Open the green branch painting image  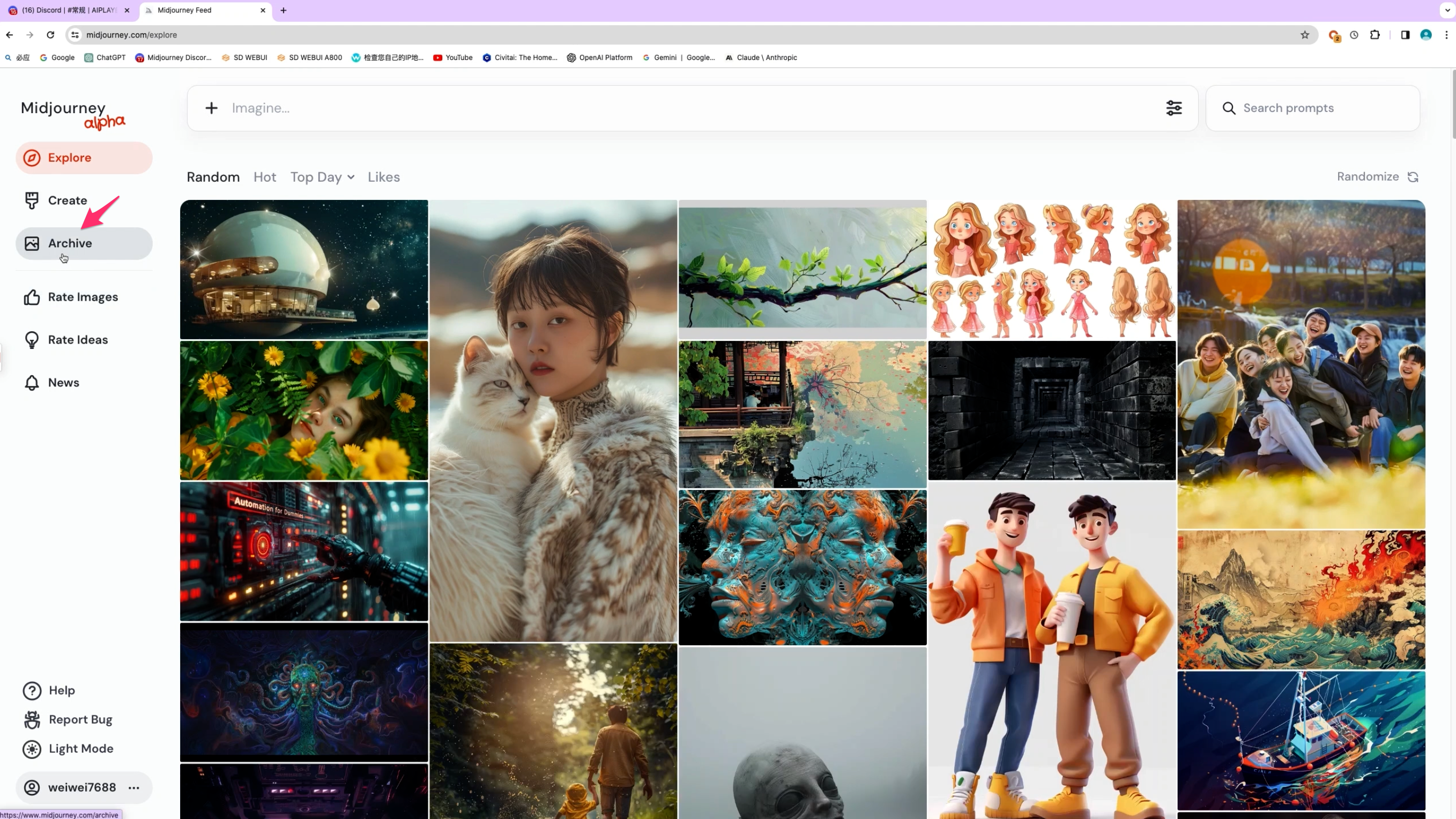803,270
